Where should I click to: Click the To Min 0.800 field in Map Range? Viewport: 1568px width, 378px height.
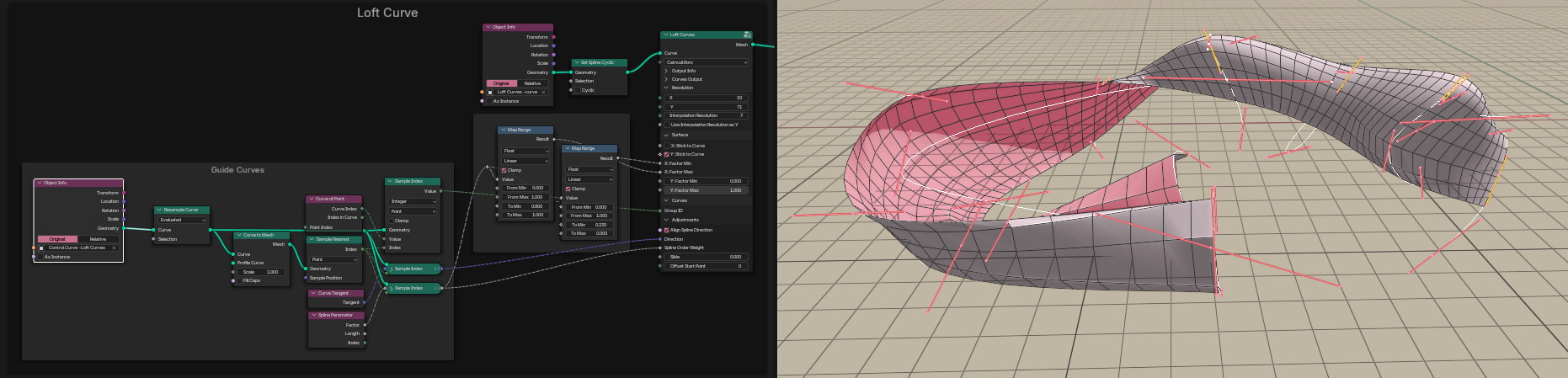coord(525,206)
